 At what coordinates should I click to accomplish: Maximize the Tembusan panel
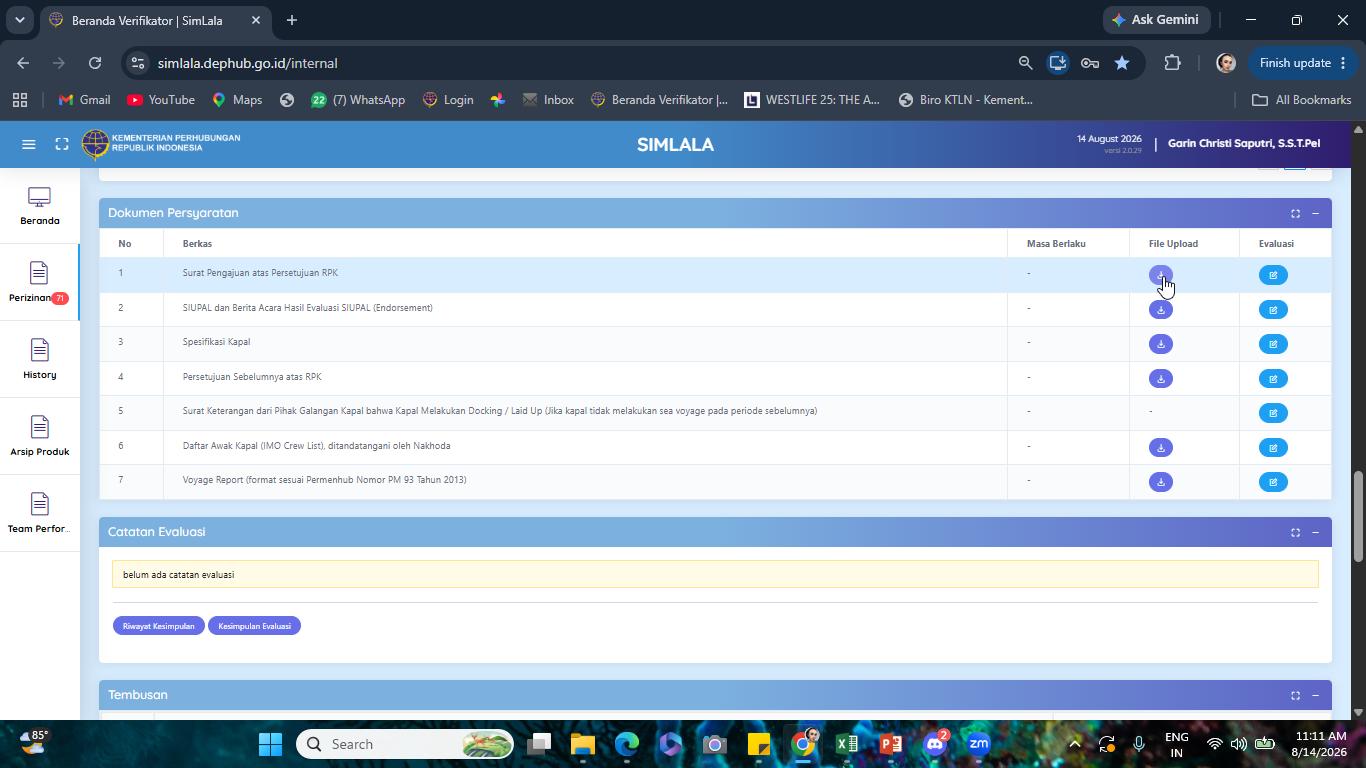click(1295, 695)
